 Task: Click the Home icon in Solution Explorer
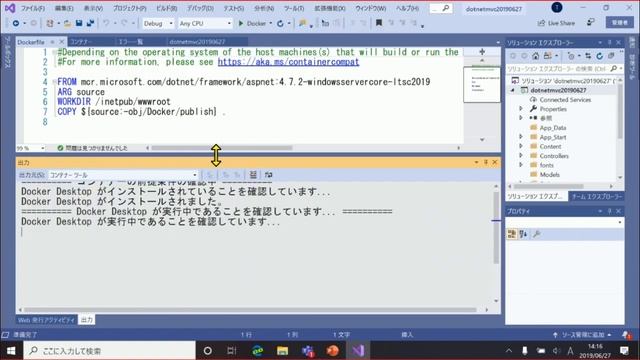click(x=536, y=56)
